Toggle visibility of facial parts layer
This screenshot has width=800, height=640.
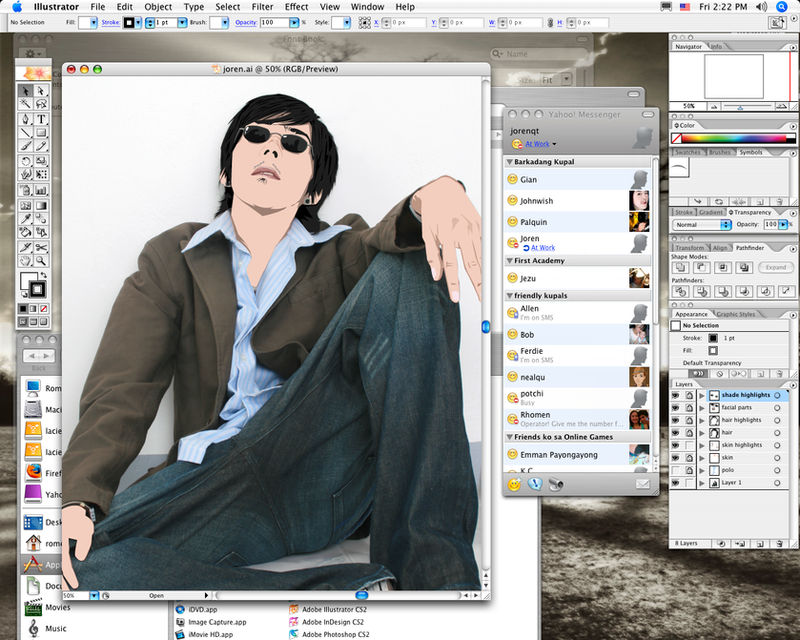tap(676, 408)
